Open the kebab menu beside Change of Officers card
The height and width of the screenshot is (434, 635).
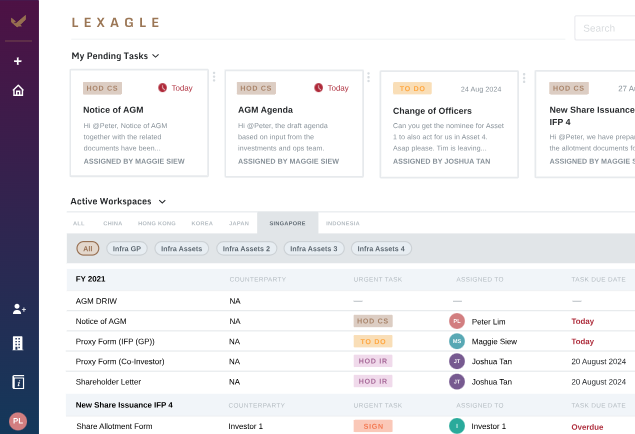click(x=524, y=78)
